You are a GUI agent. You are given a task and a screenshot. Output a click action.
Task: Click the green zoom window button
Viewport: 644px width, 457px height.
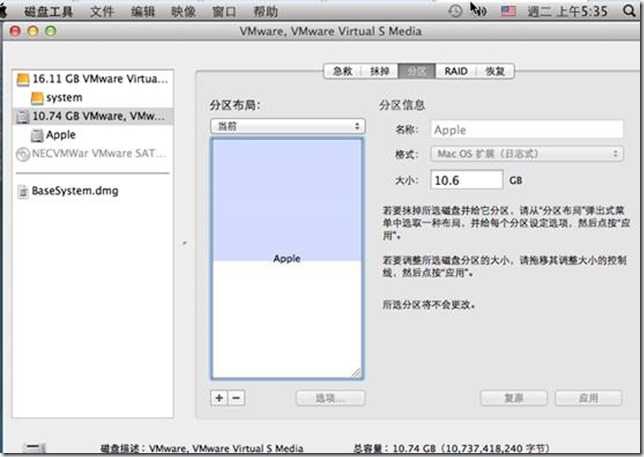[51, 31]
